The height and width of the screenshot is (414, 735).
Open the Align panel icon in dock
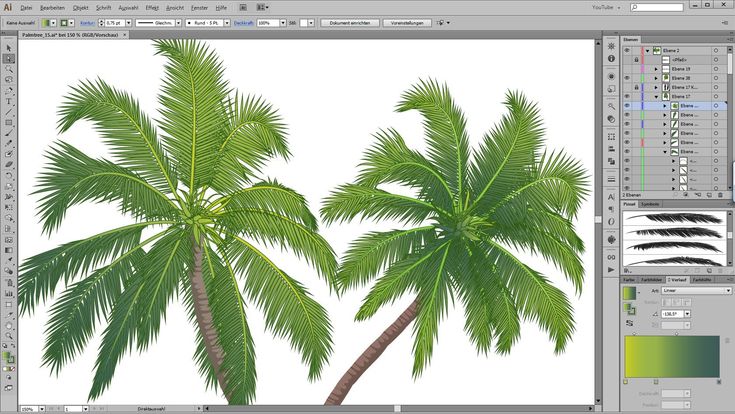coord(611,149)
